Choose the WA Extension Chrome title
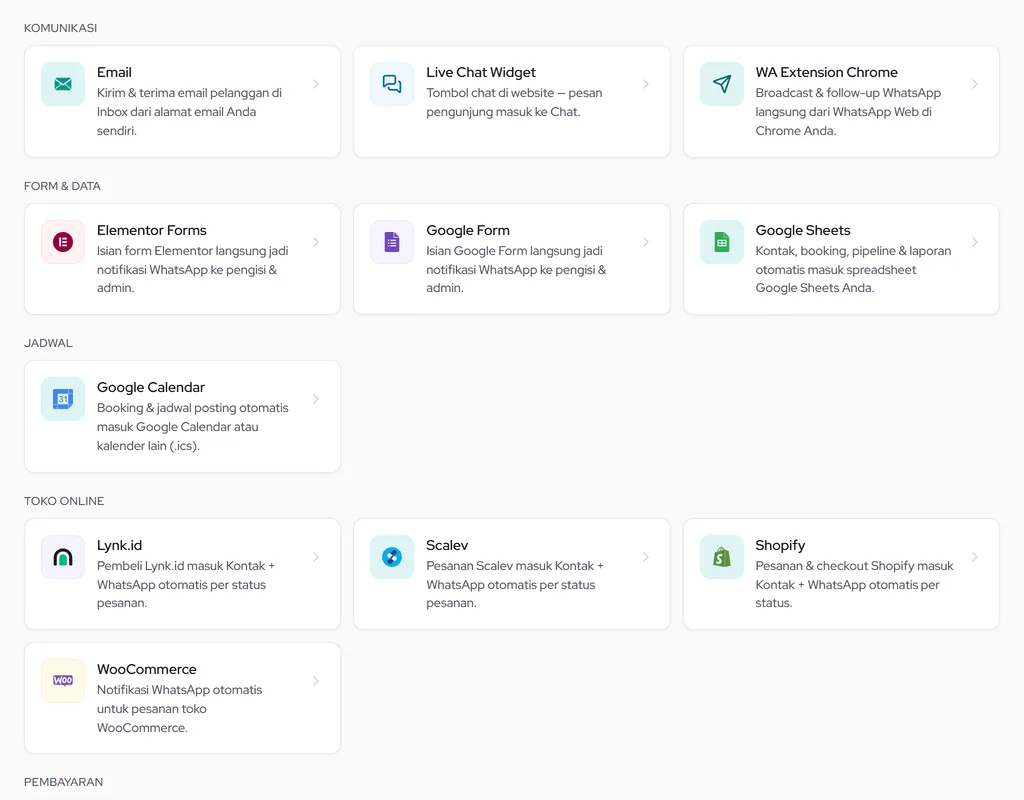The height and width of the screenshot is (800, 1024). [x=826, y=72]
